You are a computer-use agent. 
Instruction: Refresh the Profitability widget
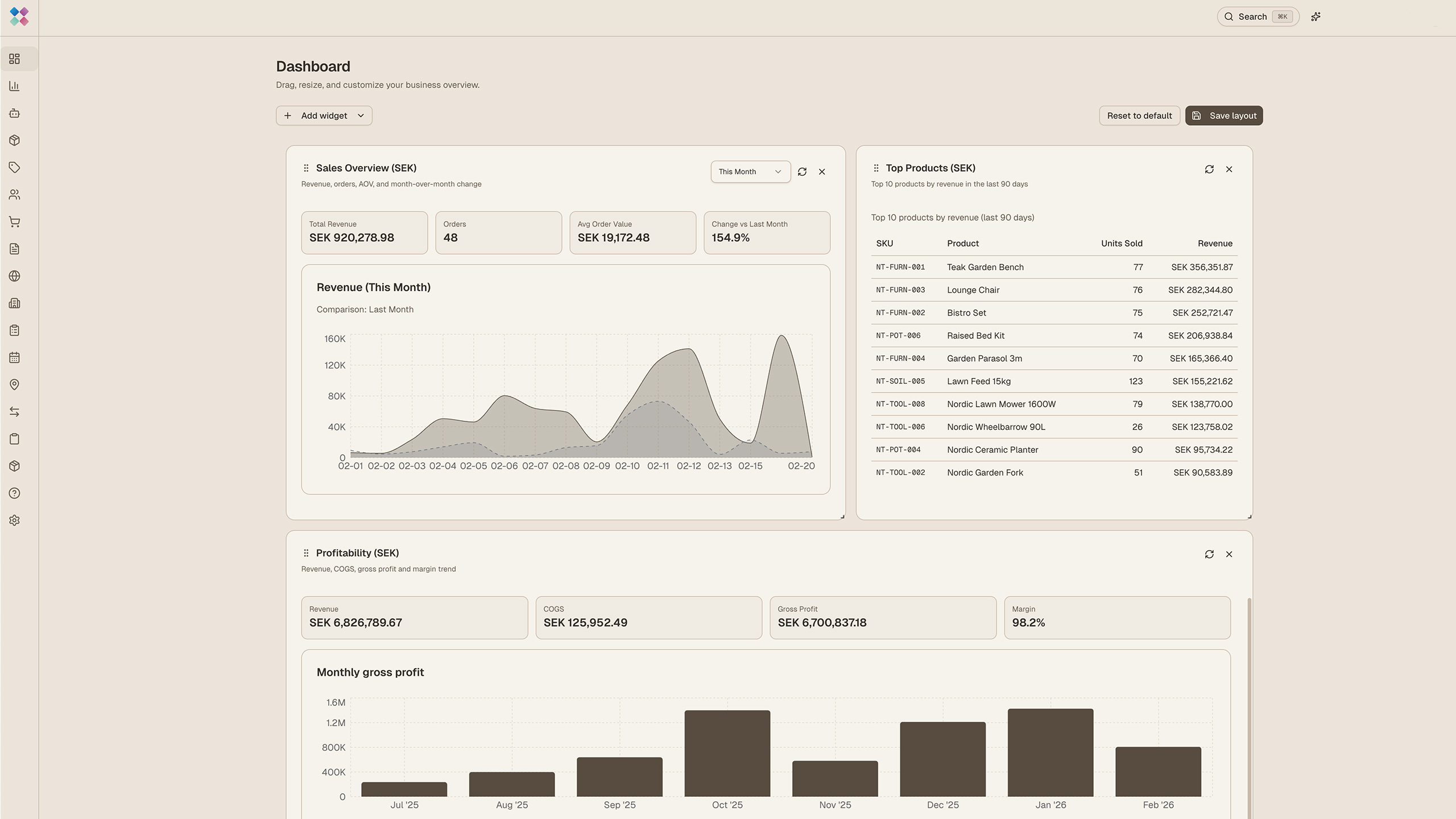point(1209,554)
